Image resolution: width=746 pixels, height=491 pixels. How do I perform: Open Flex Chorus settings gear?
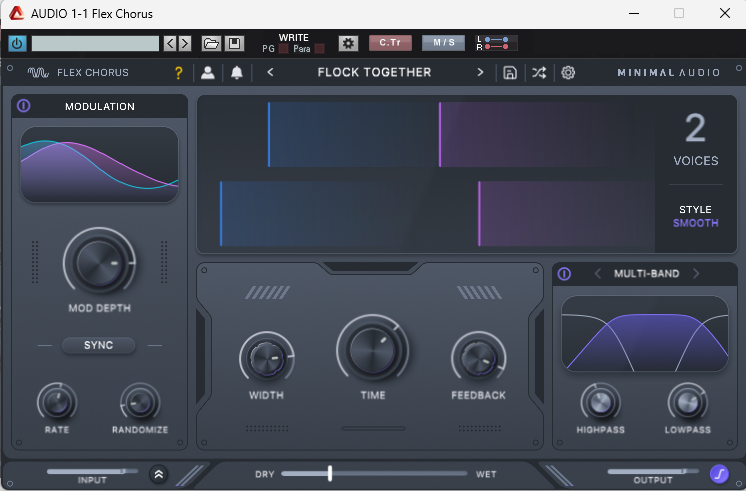tap(568, 73)
